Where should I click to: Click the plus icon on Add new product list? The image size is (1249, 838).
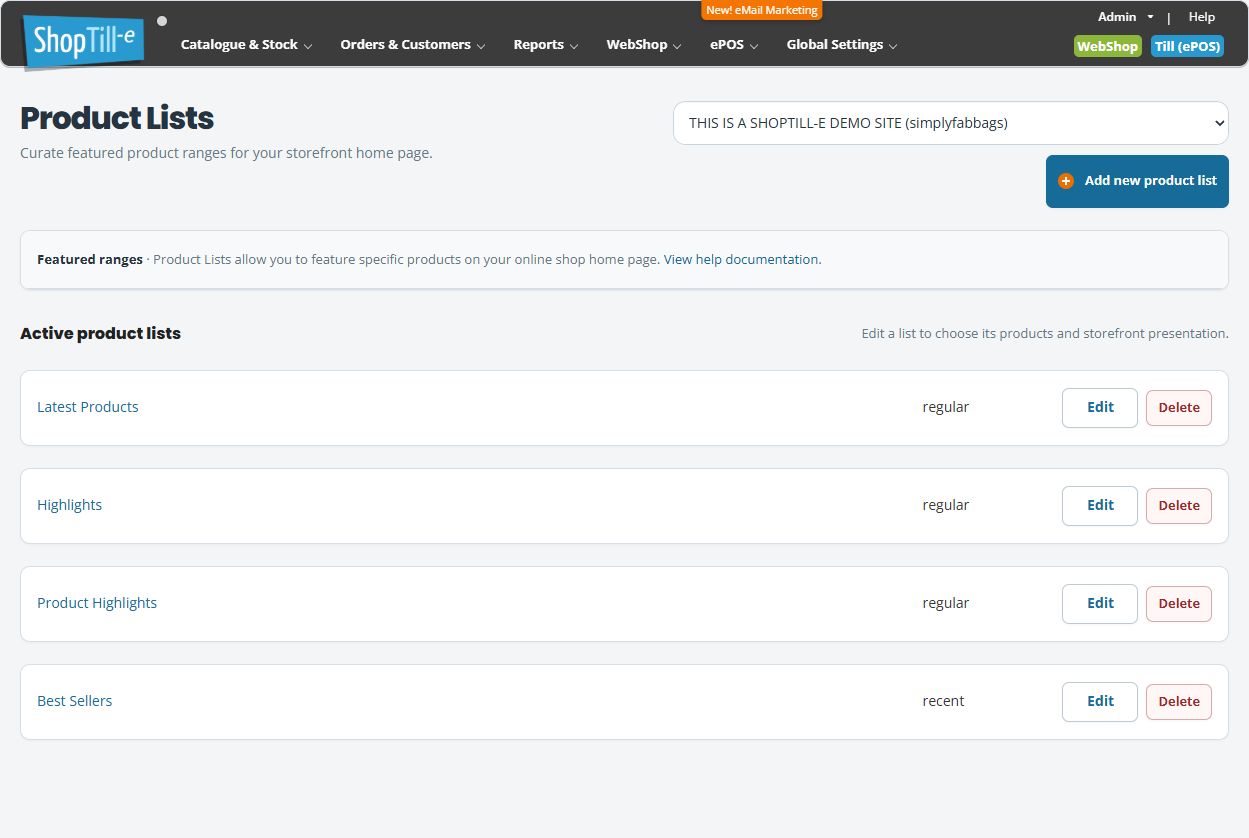pos(1066,181)
